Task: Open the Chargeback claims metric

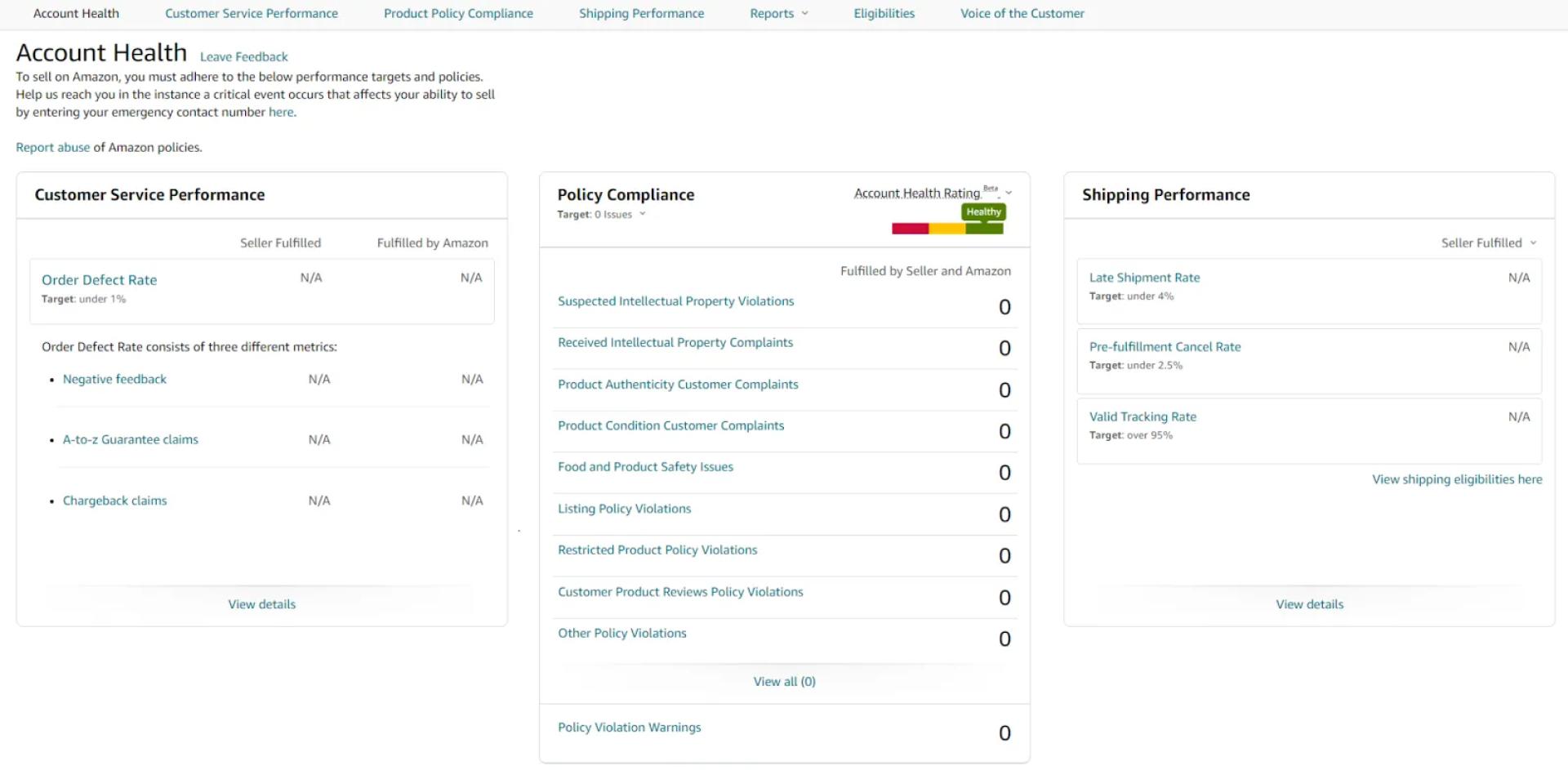Action: [114, 501]
